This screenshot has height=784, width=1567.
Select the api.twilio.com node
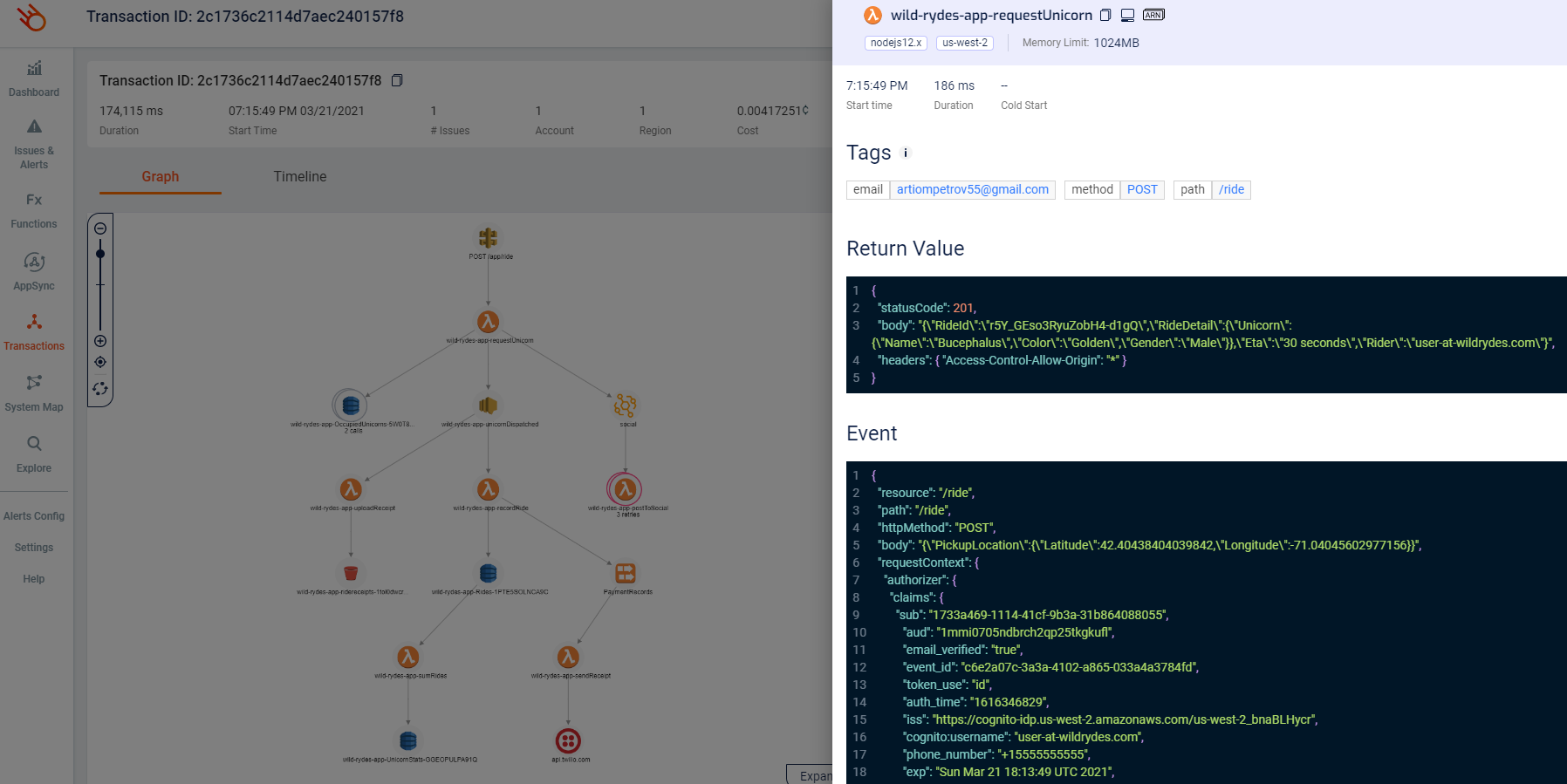point(568,740)
